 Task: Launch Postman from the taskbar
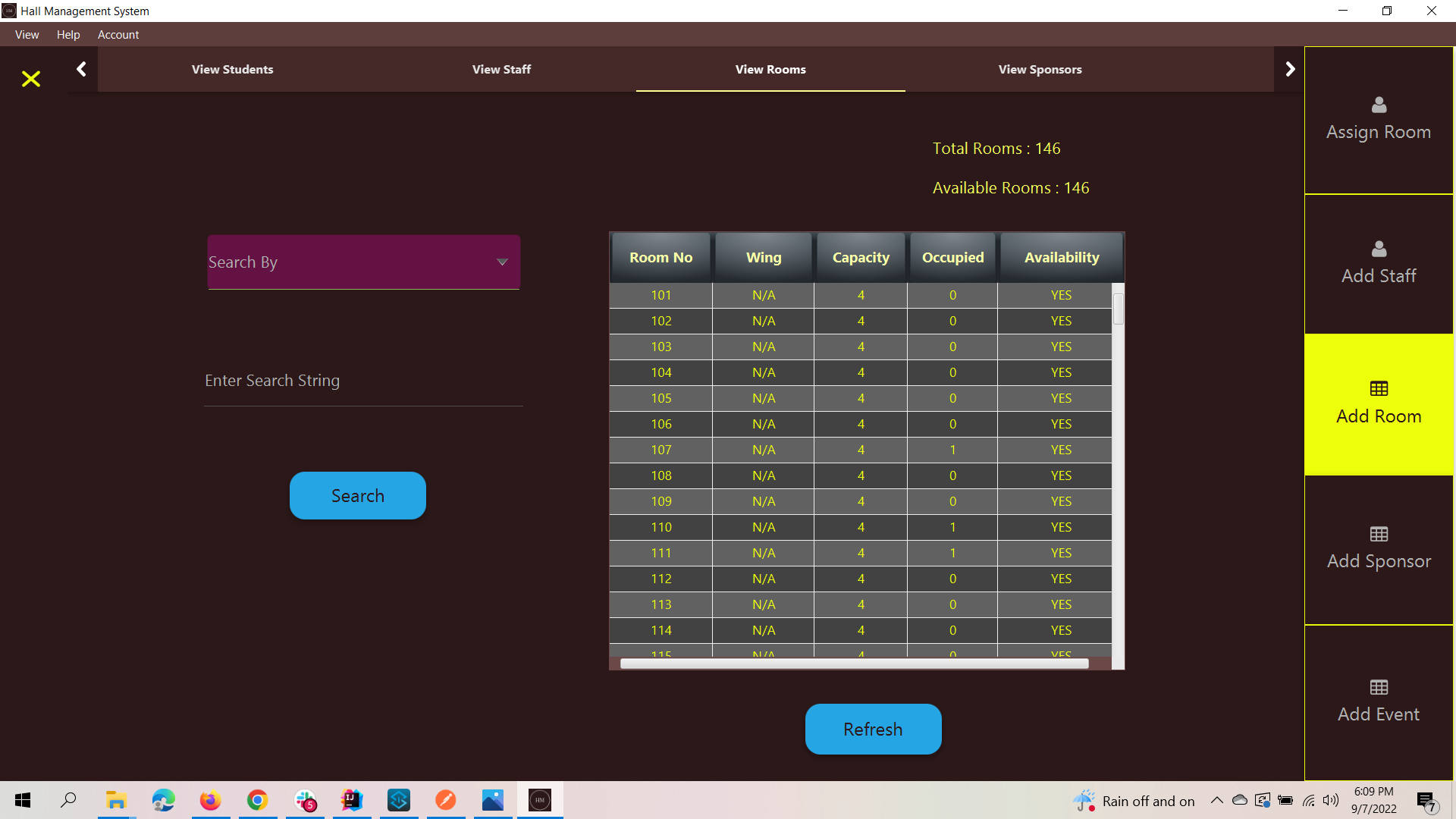coord(446,800)
